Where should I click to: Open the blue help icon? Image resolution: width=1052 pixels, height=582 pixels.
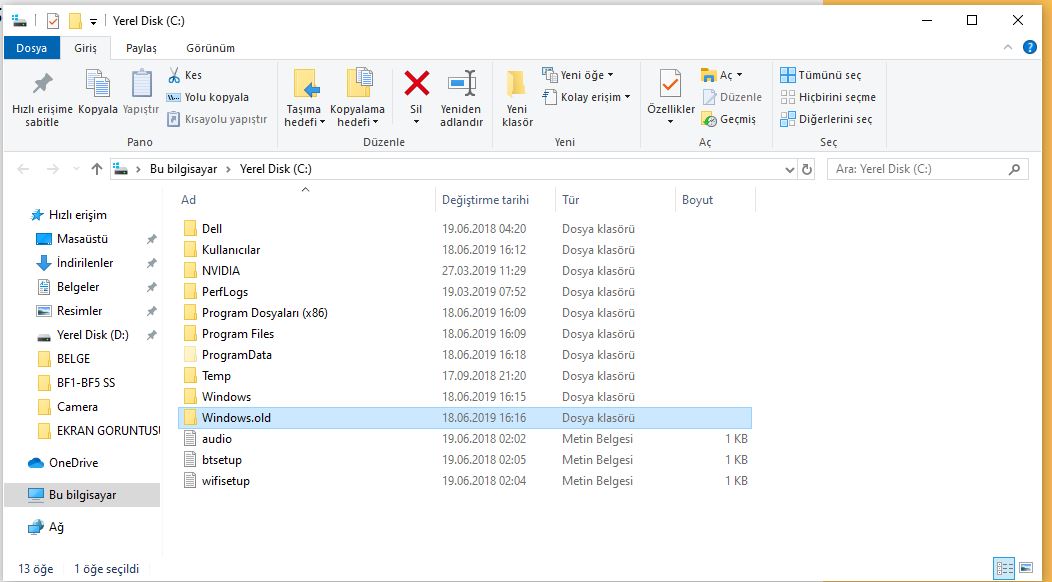point(1030,47)
